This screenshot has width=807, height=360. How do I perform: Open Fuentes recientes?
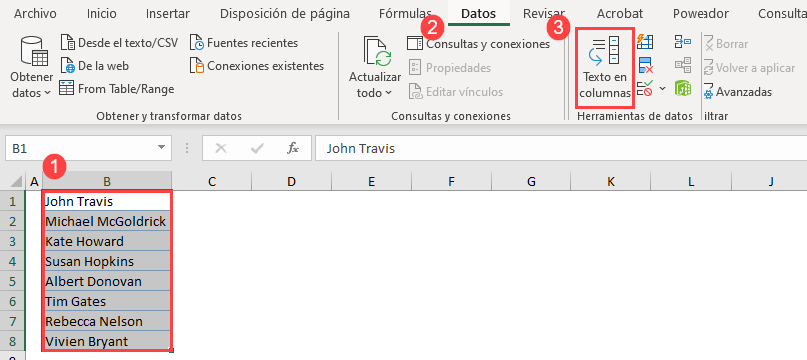(244, 43)
